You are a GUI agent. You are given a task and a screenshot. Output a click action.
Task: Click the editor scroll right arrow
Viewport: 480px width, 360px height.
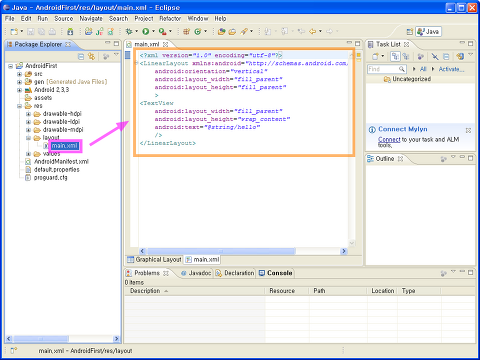[x=344, y=251]
